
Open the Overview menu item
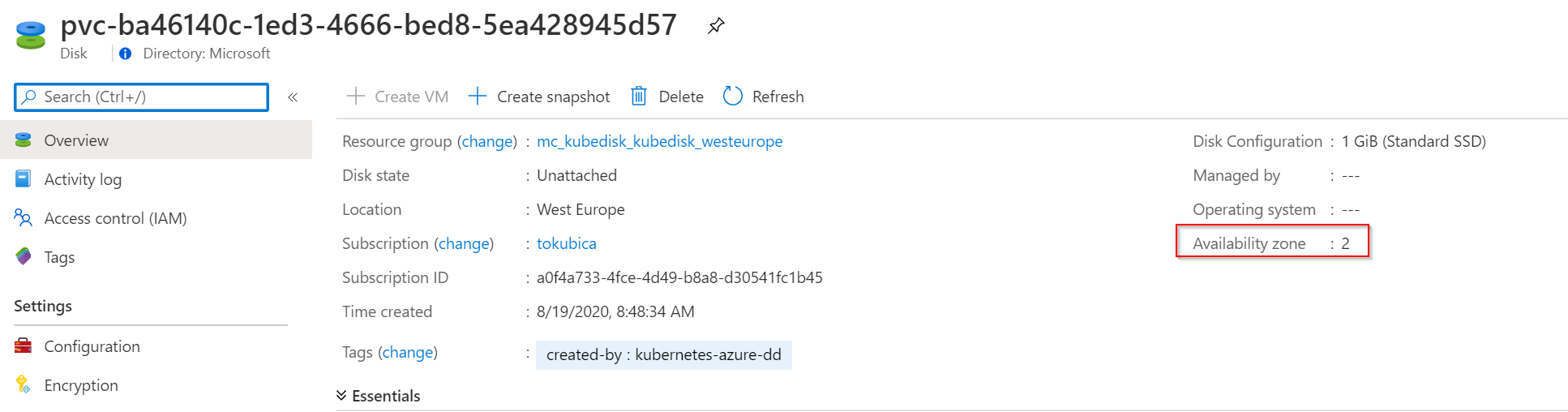[76, 140]
